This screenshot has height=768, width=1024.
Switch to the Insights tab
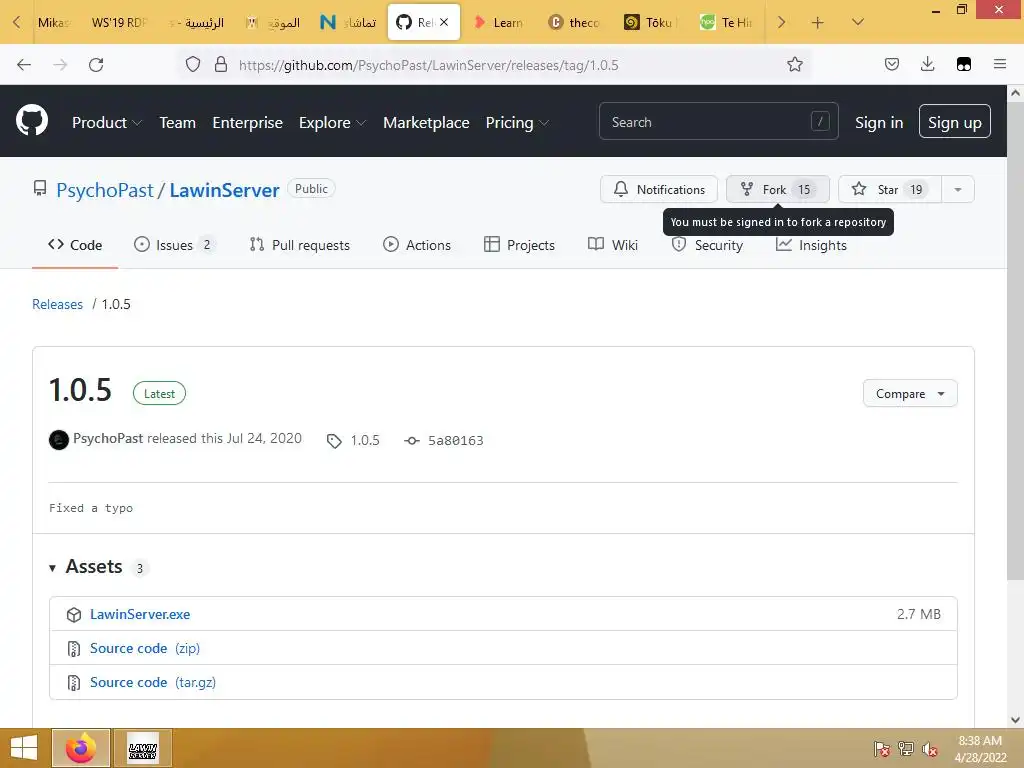[x=811, y=245]
